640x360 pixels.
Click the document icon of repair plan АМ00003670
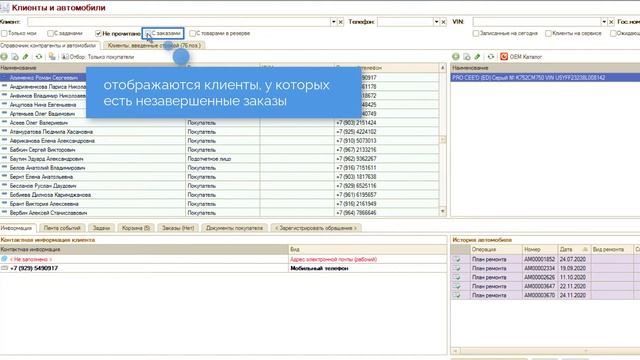[x=457, y=295]
